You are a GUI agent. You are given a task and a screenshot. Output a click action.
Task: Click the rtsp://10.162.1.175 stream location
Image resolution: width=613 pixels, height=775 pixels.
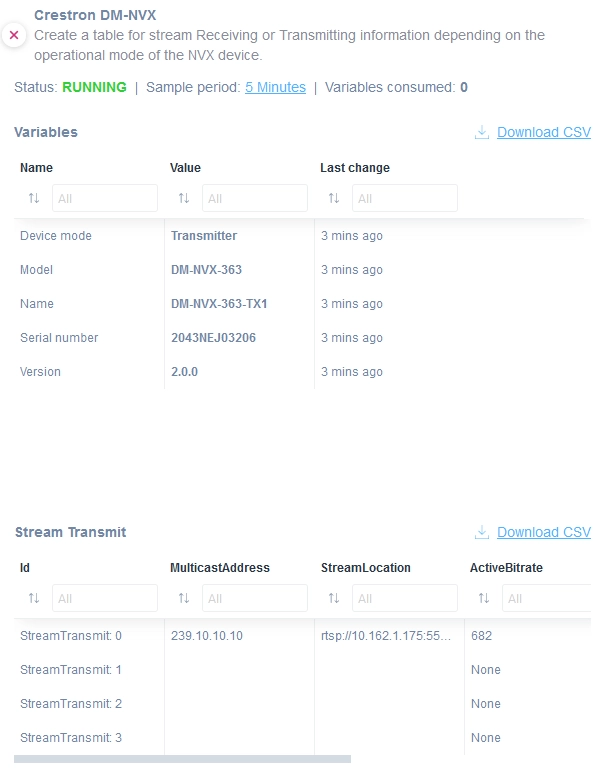click(386, 636)
